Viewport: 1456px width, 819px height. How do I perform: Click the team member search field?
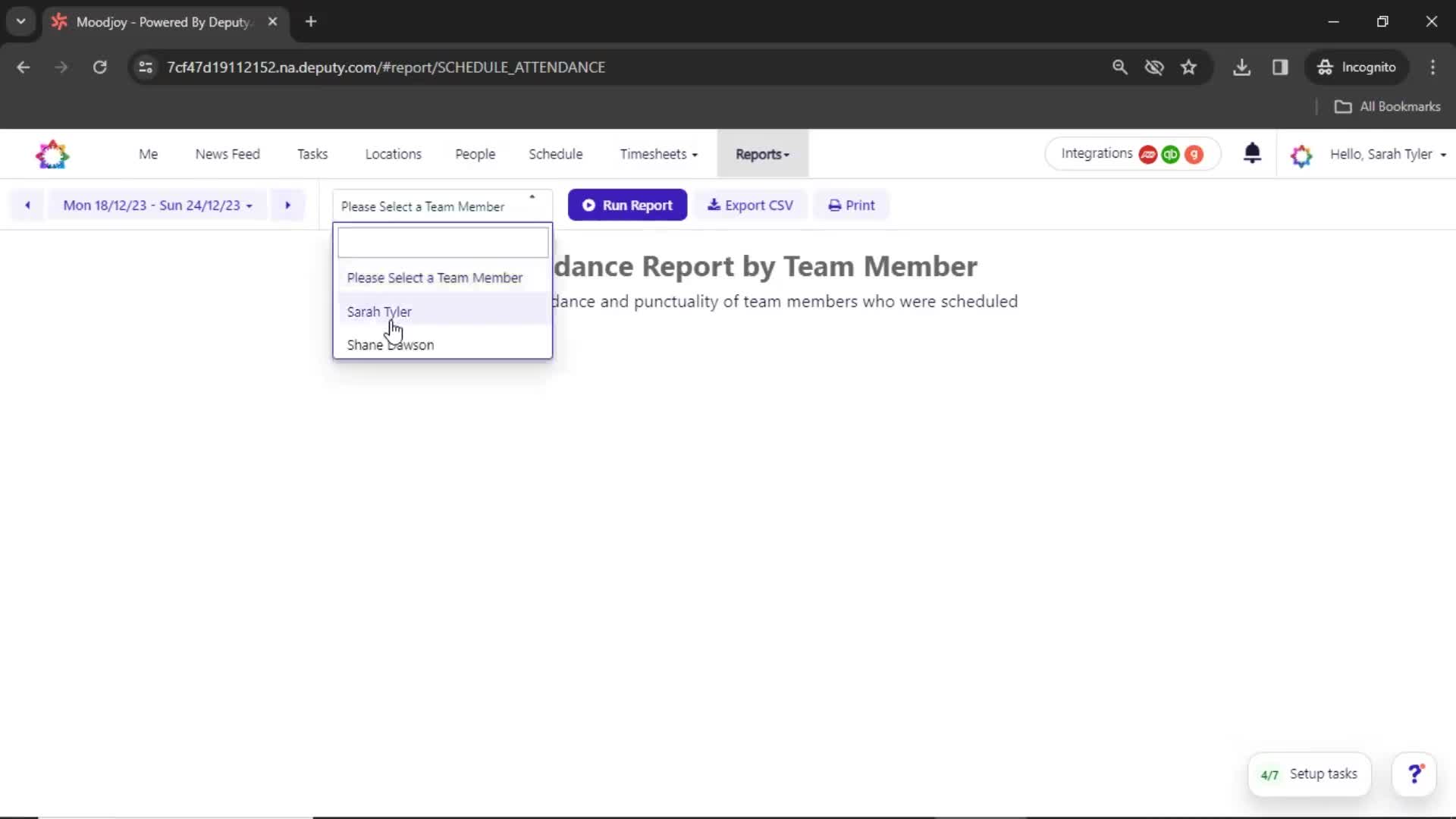pyautogui.click(x=443, y=243)
